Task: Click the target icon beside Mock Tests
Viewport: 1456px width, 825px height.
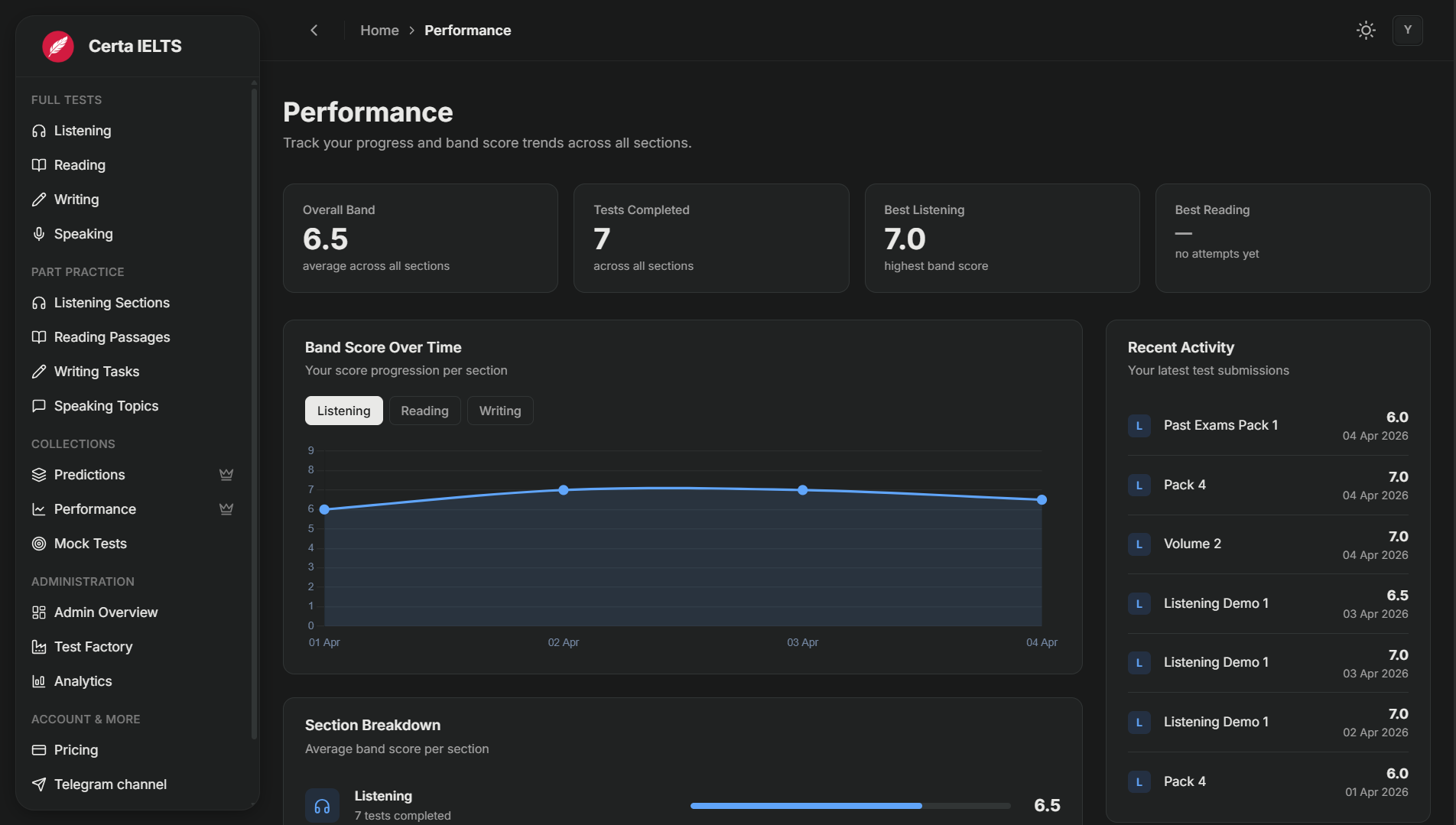Action: [x=39, y=544]
